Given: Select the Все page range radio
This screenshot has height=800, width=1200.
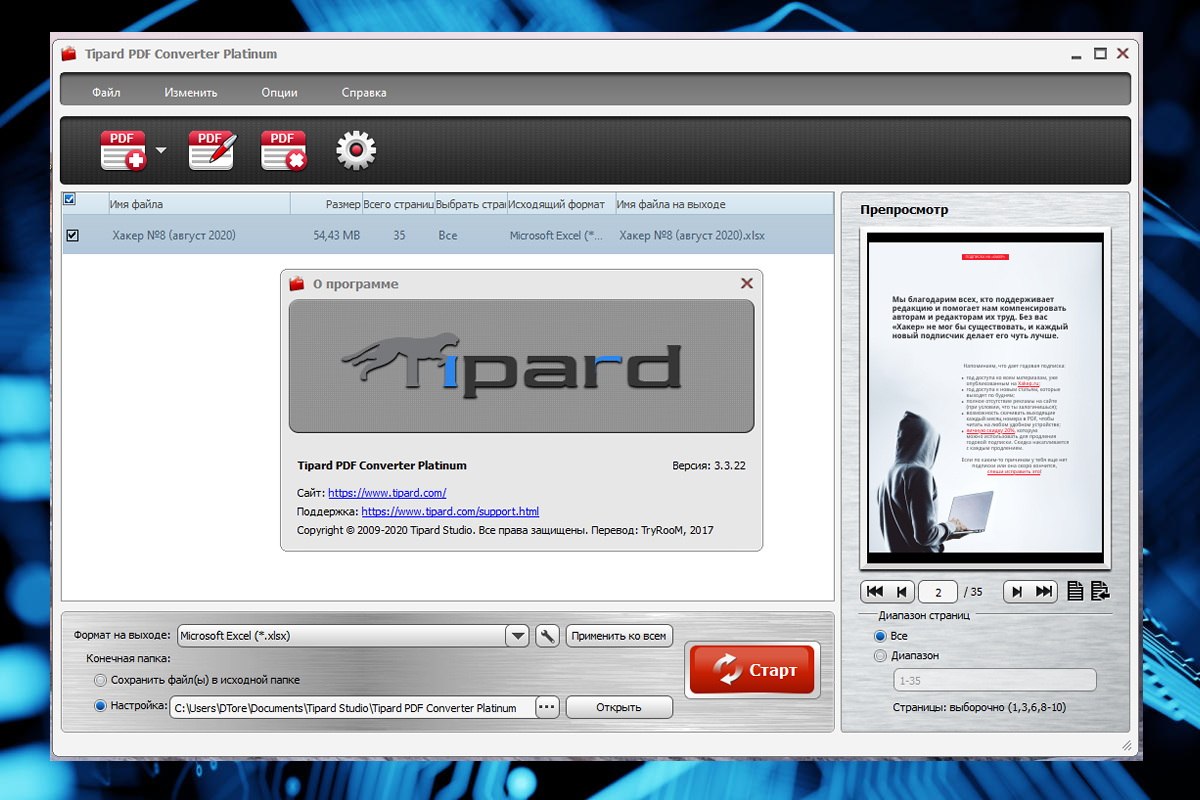Looking at the screenshot, I should pyautogui.click(x=880, y=636).
